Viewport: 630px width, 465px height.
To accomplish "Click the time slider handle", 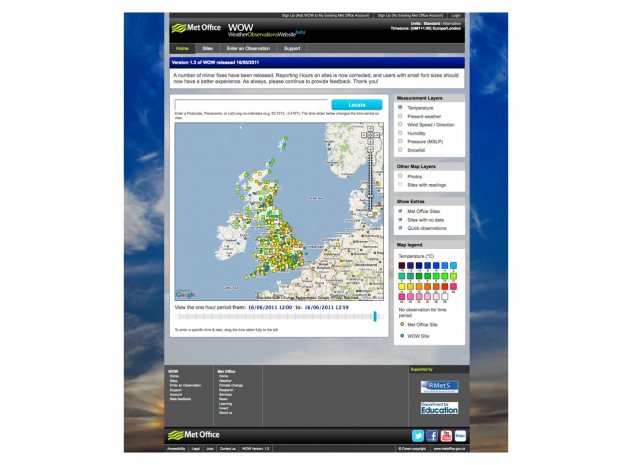I will coord(375,316).
